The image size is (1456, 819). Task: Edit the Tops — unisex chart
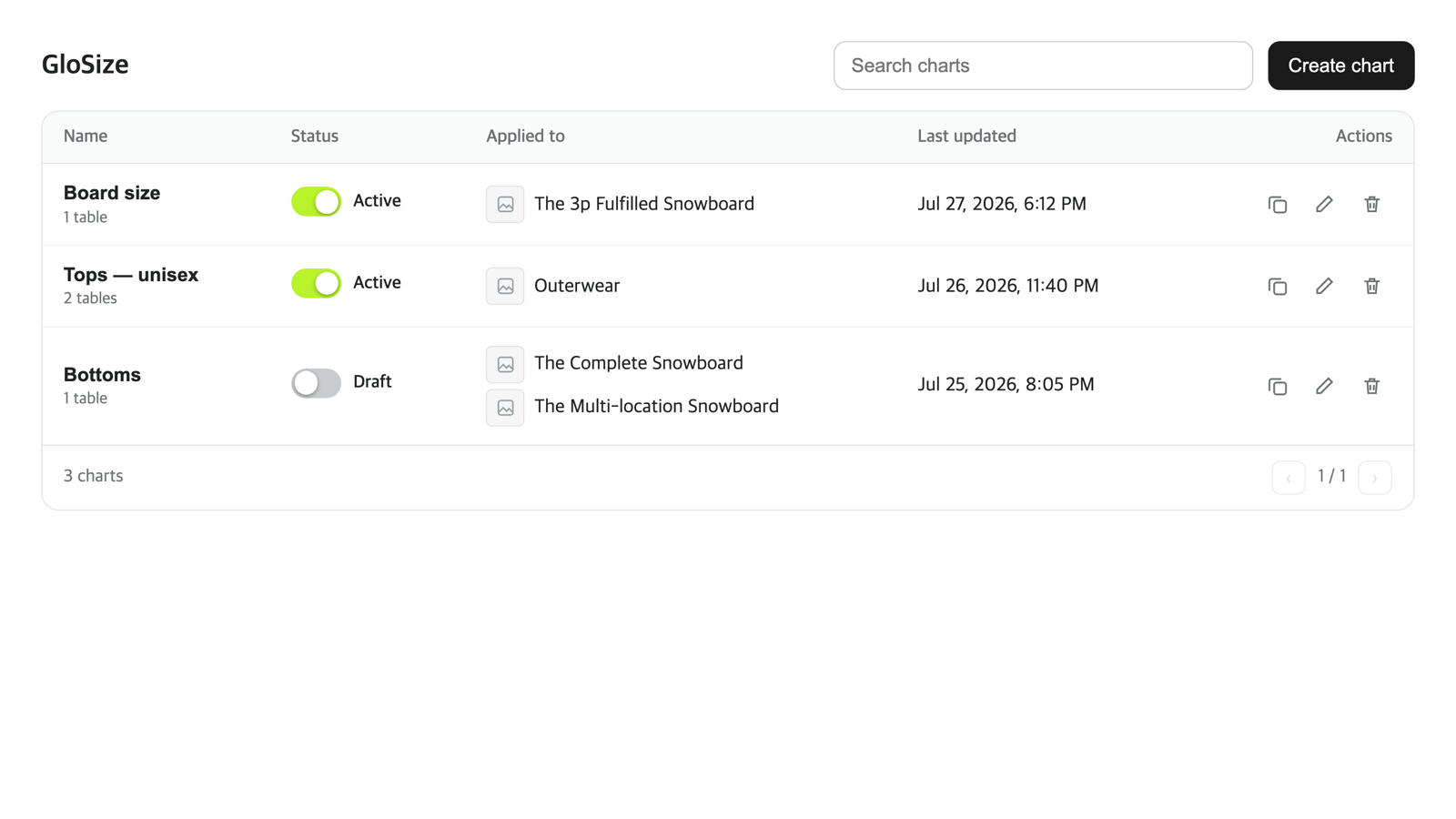(x=1325, y=287)
